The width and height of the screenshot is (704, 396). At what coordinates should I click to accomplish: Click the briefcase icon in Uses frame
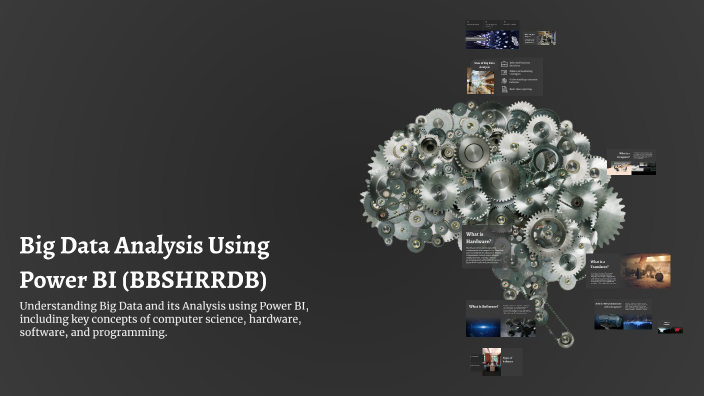pos(504,64)
